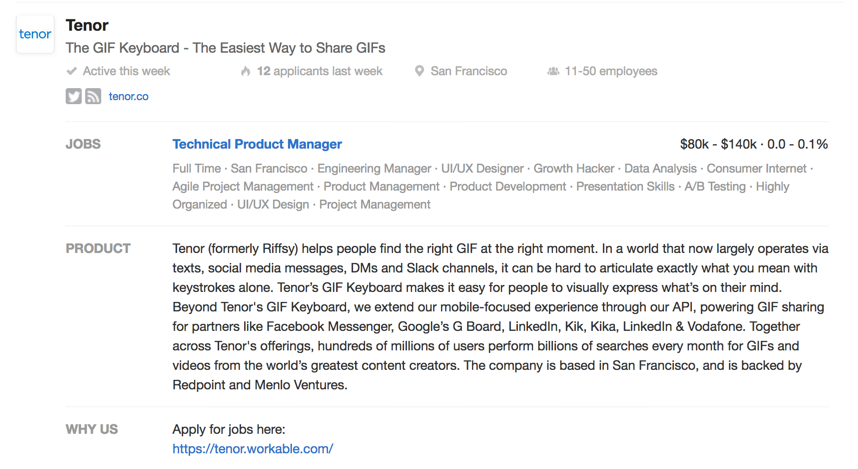Screen dimensions: 858x469
Task: Click the salary range '$80k - $140k · 0.0 - 0.1%'
Action: (x=754, y=144)
